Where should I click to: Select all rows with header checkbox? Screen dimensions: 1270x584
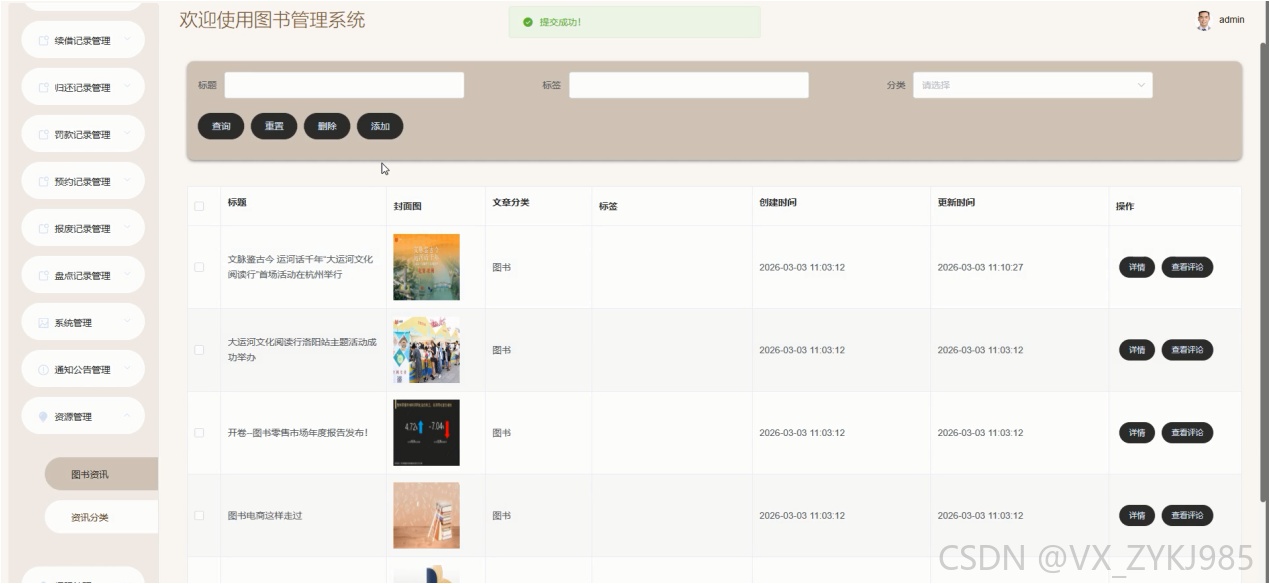[199, 206]
